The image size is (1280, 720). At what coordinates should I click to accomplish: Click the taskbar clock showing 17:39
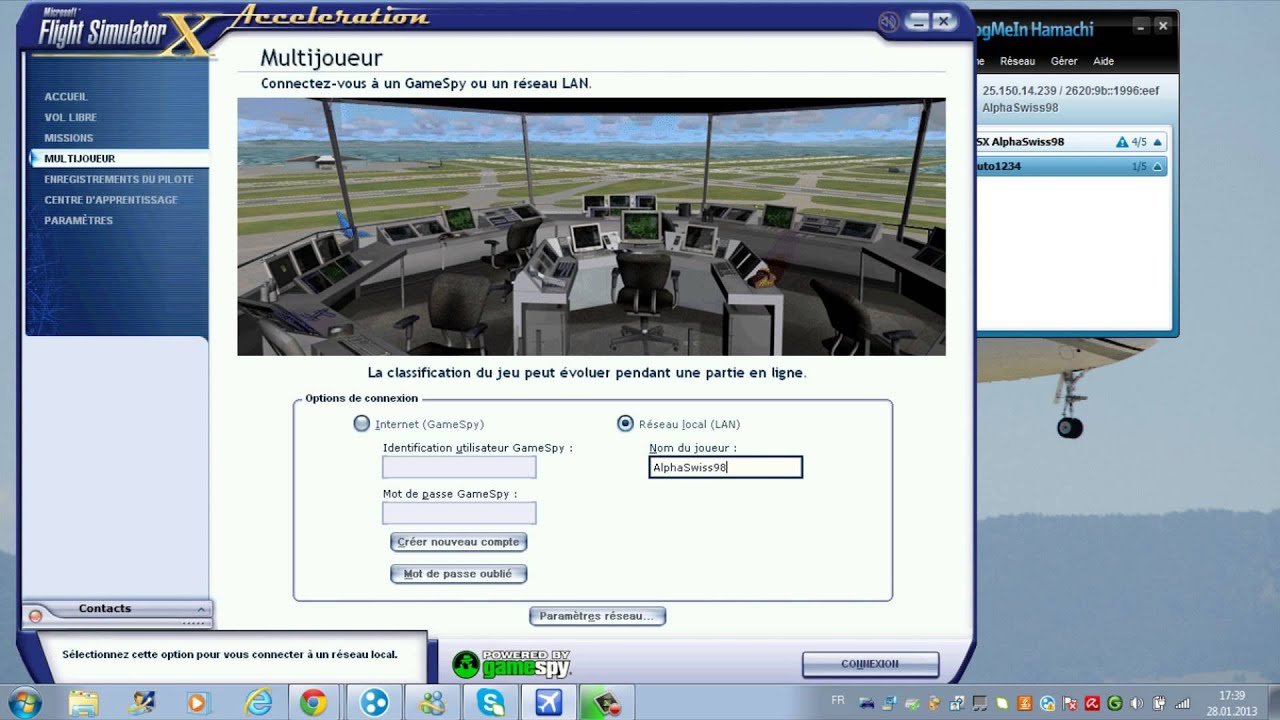pyautogui.click(x=1231, y=695)
